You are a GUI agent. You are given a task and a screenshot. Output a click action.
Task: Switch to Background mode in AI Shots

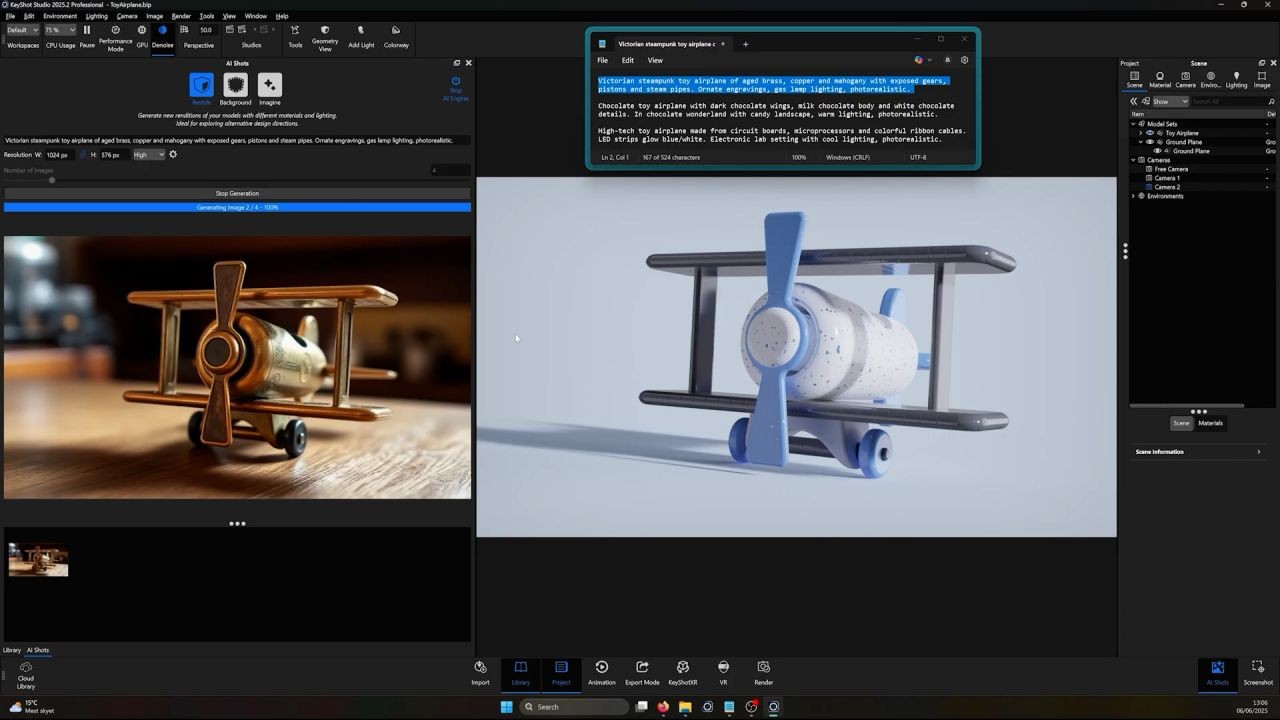click(235, 87)
